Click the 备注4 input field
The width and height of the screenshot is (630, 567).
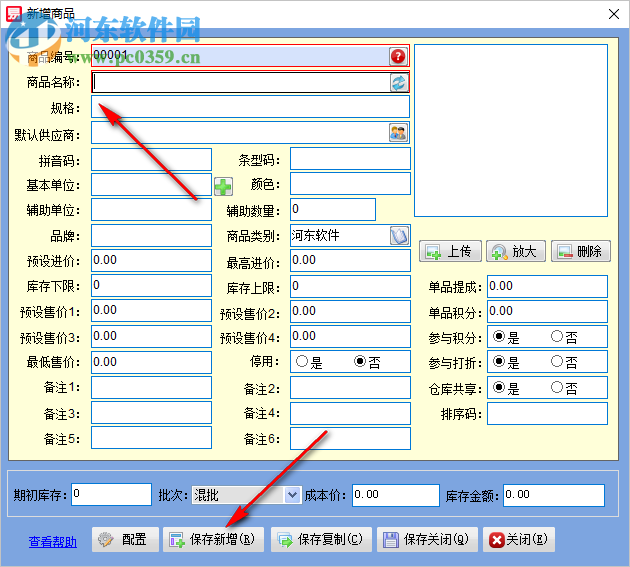pos(350,413)
